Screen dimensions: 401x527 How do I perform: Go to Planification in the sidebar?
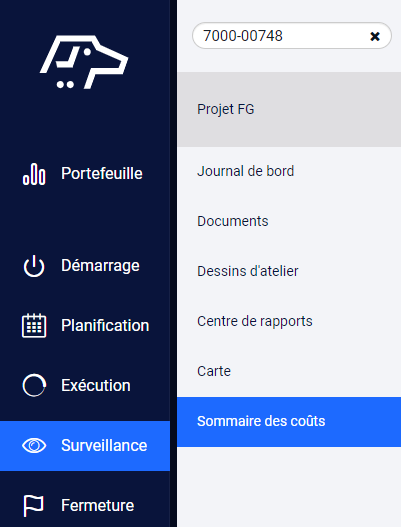pos(105,325)
